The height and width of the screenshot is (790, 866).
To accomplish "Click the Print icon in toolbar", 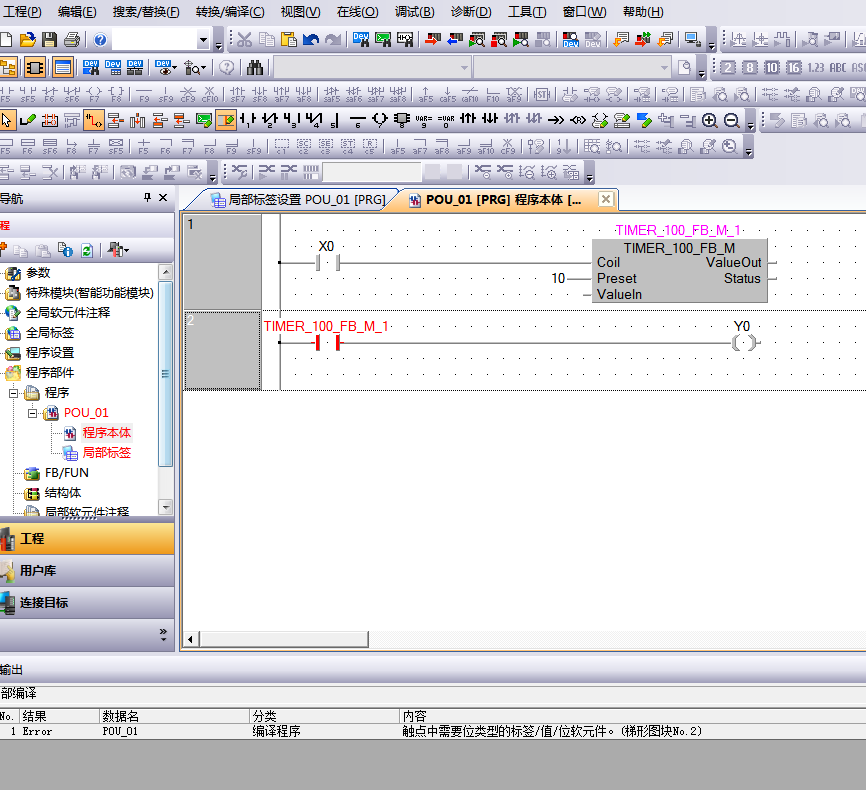I will 72,40.
